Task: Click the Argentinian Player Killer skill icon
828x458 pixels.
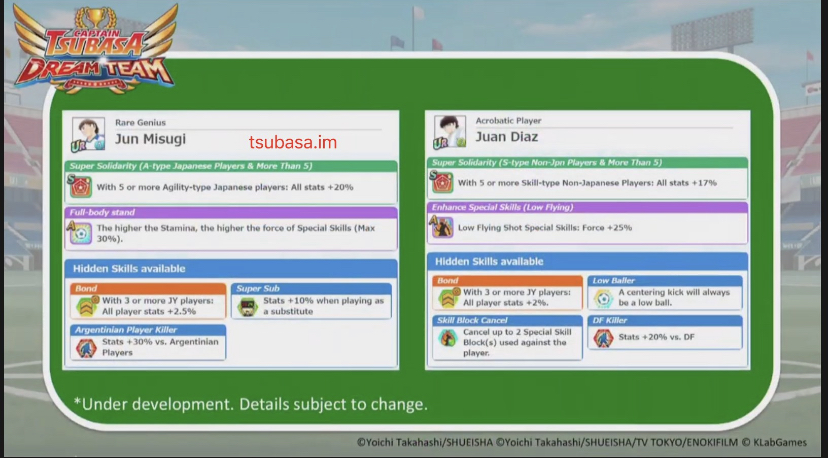Action: pos(86,348)
